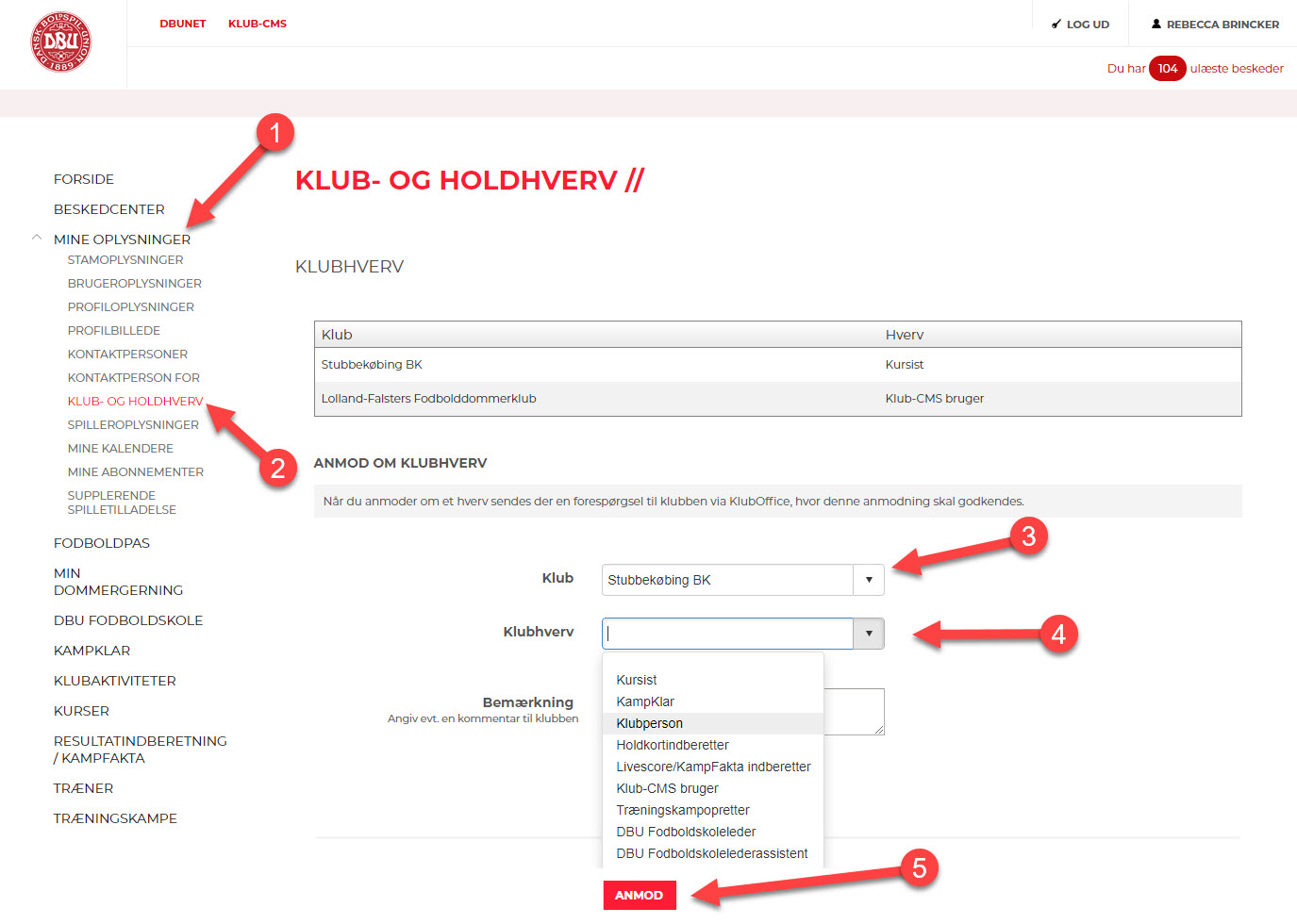Image resolution: width=1297 pixels, height=924 pixels.
Task: Click the LOG UD link
Action: point(1081,25)
